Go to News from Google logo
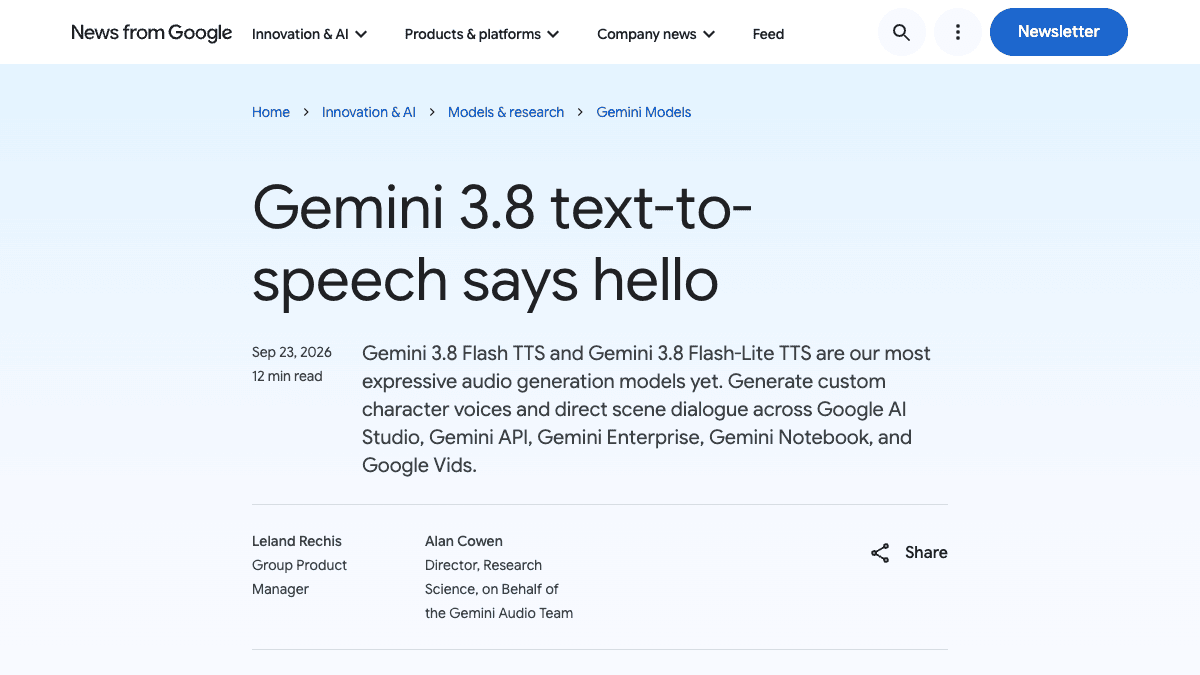 click(152, 33)
